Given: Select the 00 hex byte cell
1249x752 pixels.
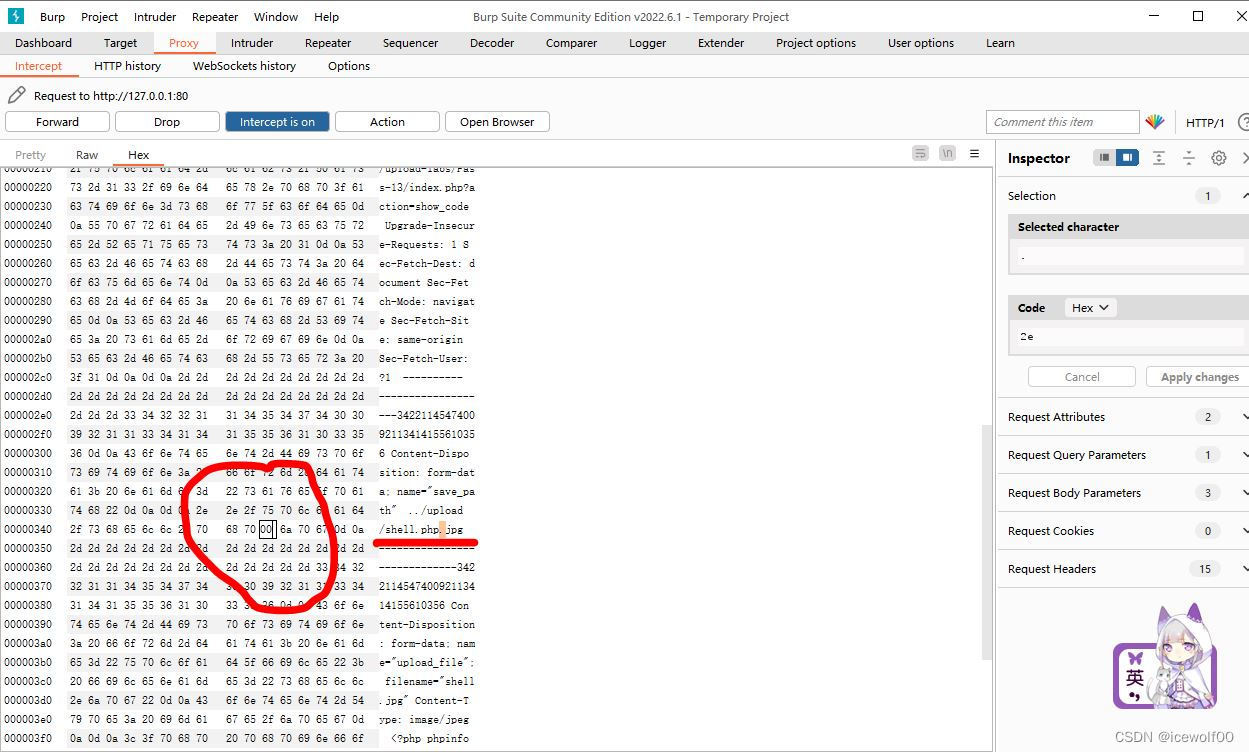Looking at the screenshot, I should coord(266,529).
